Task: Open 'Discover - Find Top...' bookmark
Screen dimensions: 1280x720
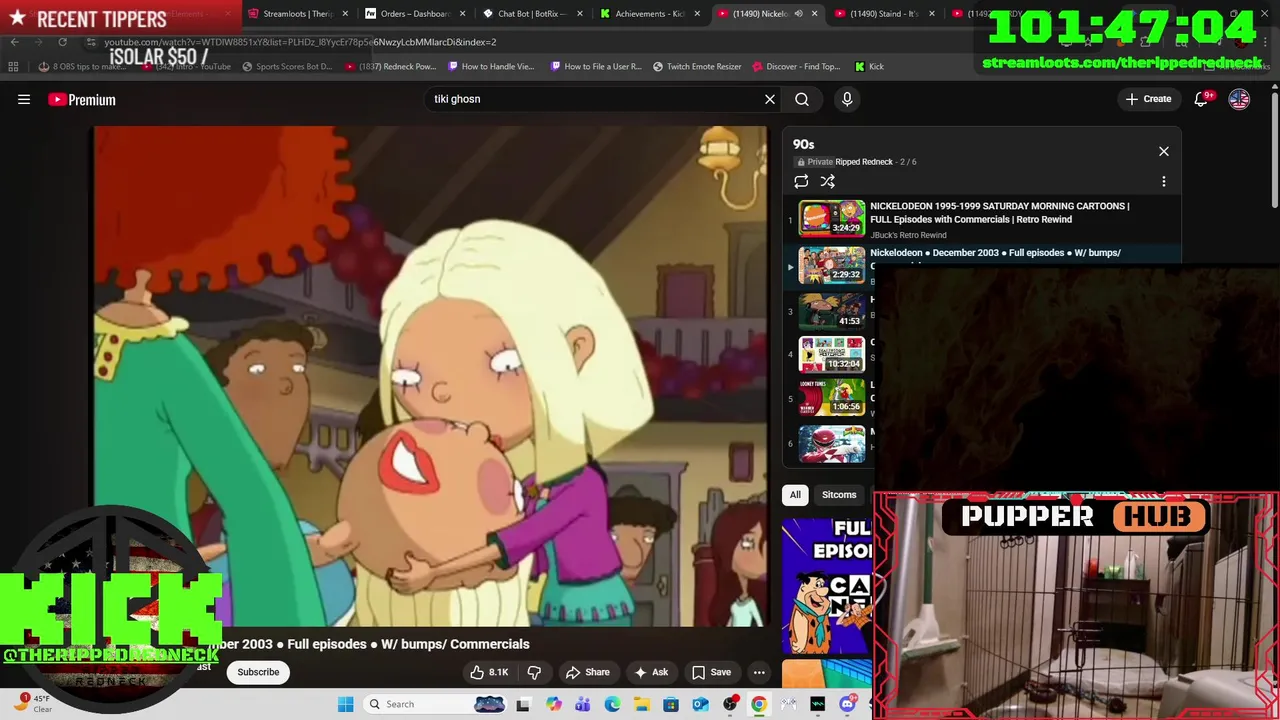Action: pos(796,67)
